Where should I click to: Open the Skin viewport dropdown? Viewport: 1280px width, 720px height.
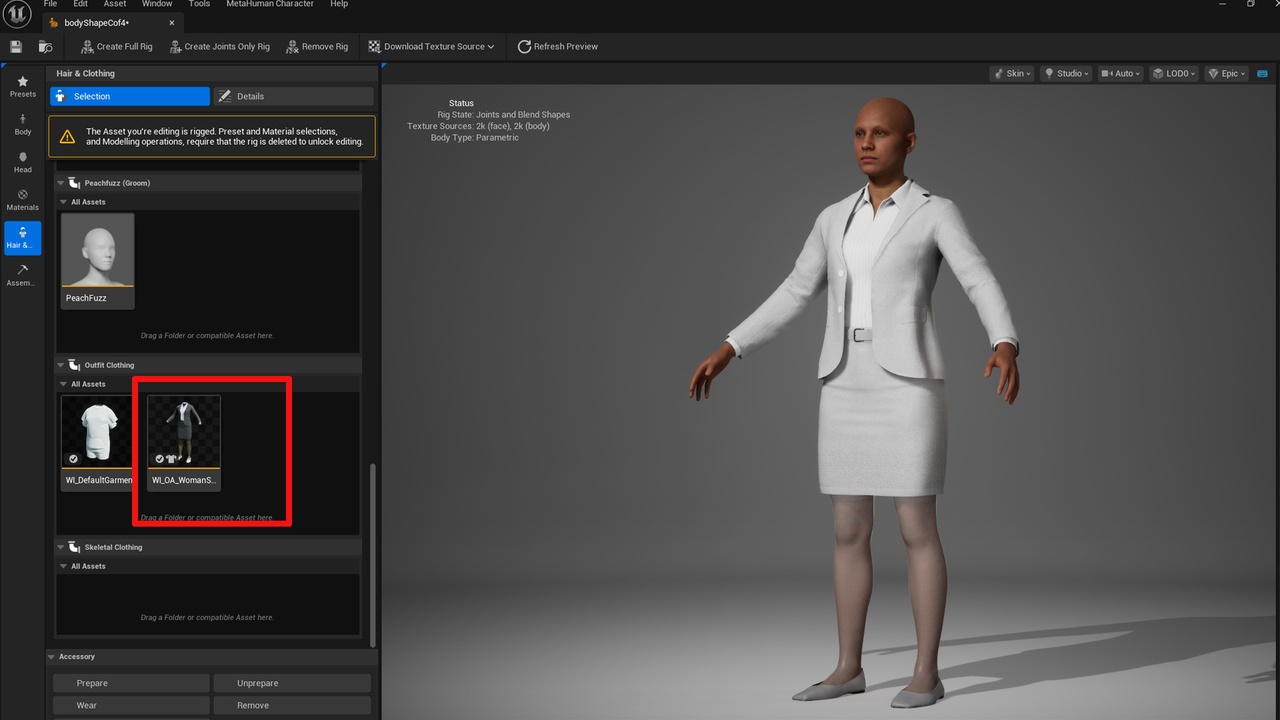coord(1011,73)
